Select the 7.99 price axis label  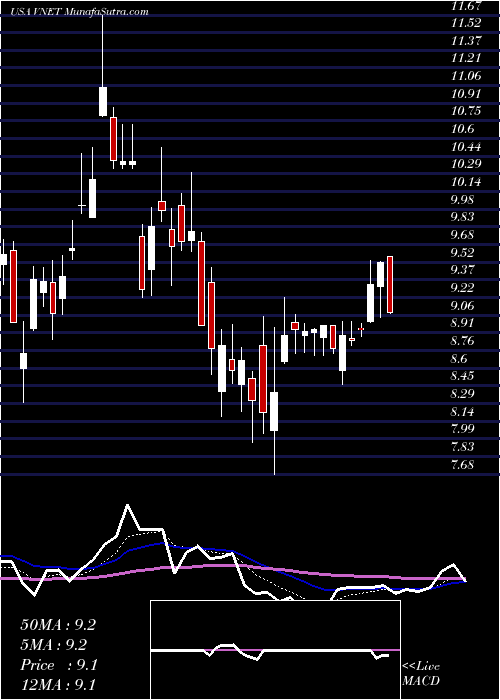click(462, 429)
